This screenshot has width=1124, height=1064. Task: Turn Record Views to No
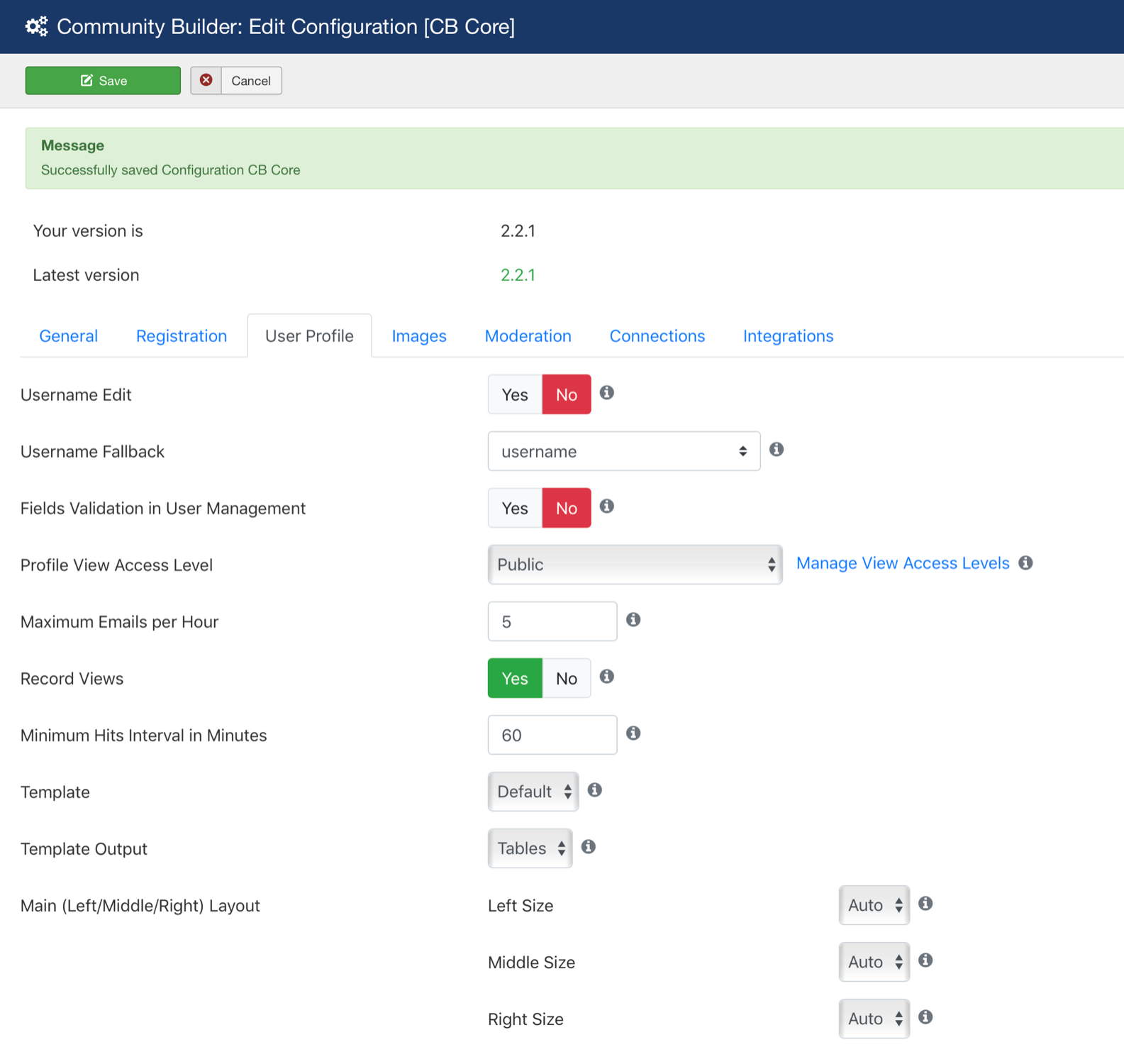[x=567, y=678]
